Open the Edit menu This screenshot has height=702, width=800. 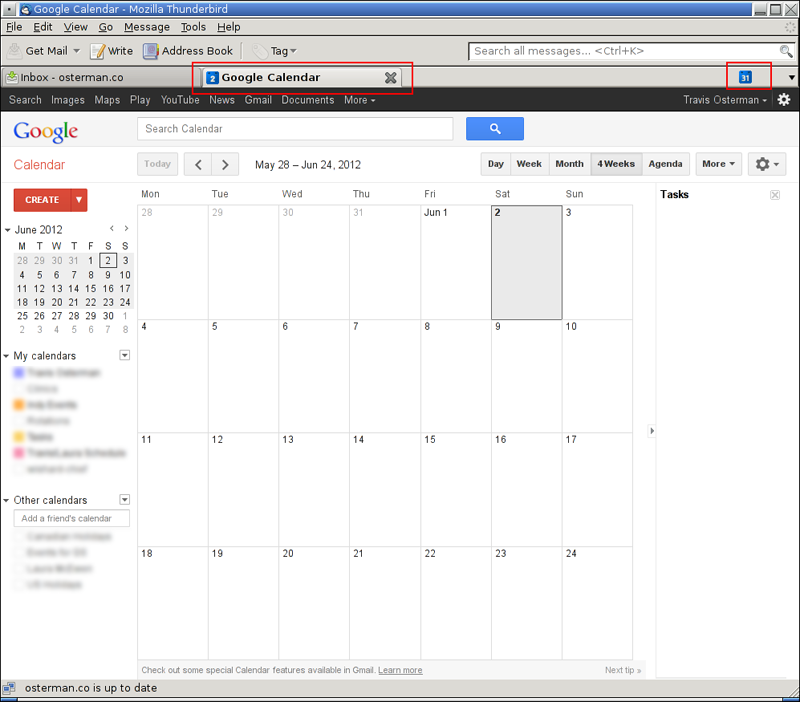pos(43,27)
